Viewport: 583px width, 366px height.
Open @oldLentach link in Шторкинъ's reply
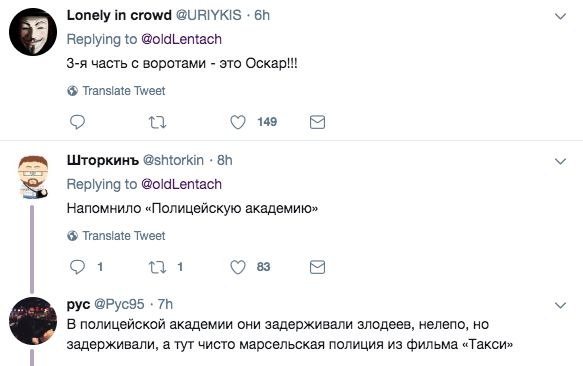pos(181,184)
